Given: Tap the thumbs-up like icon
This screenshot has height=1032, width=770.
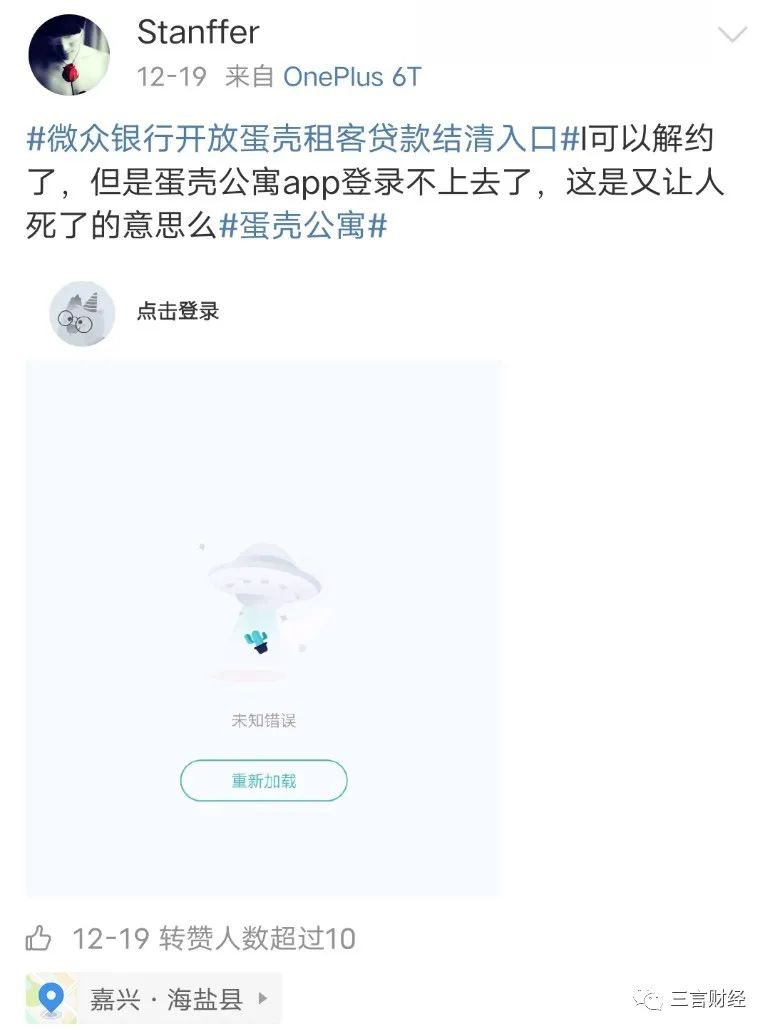Looking at the screenshot, I should [38, 938].
